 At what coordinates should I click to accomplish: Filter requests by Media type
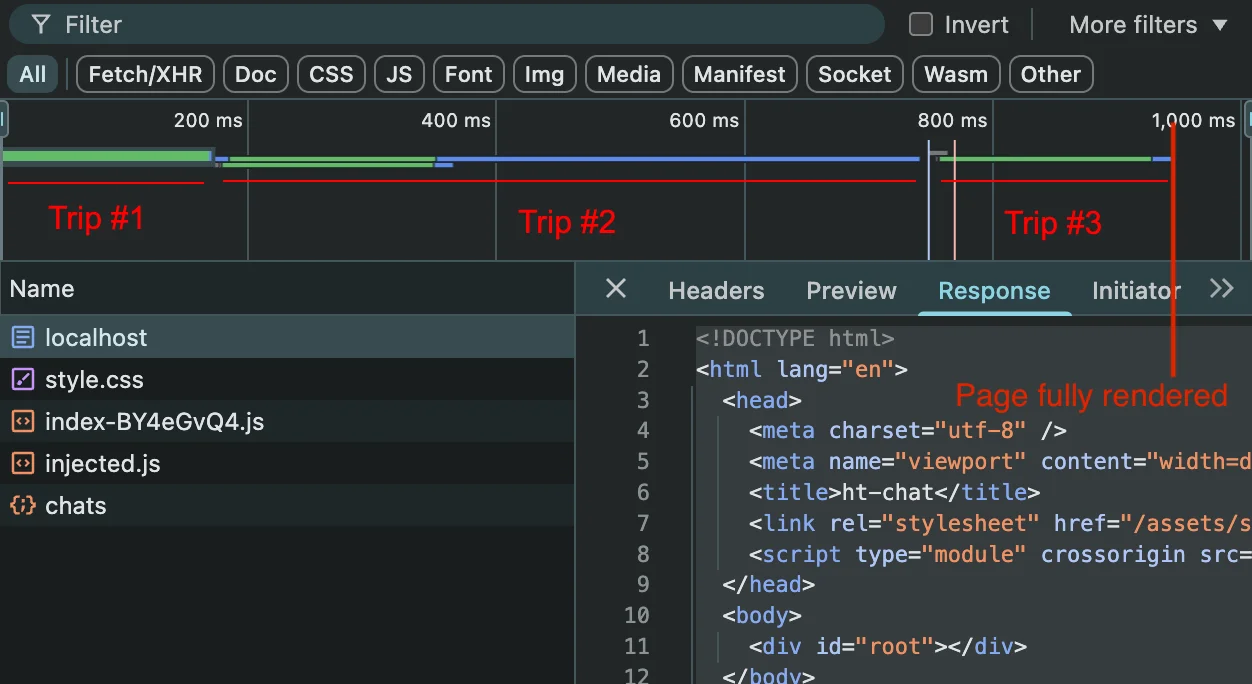(629, 74)
